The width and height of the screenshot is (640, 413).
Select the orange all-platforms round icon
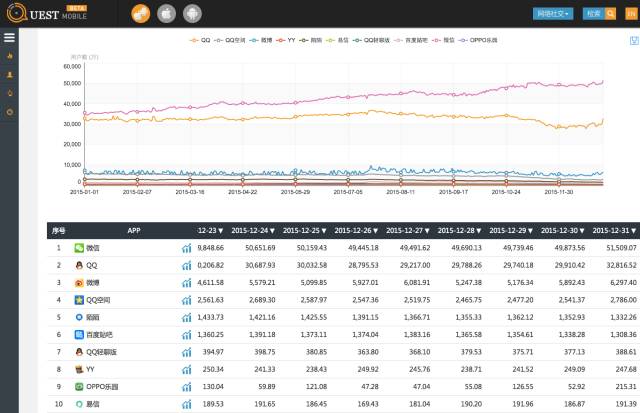point(141,13)
